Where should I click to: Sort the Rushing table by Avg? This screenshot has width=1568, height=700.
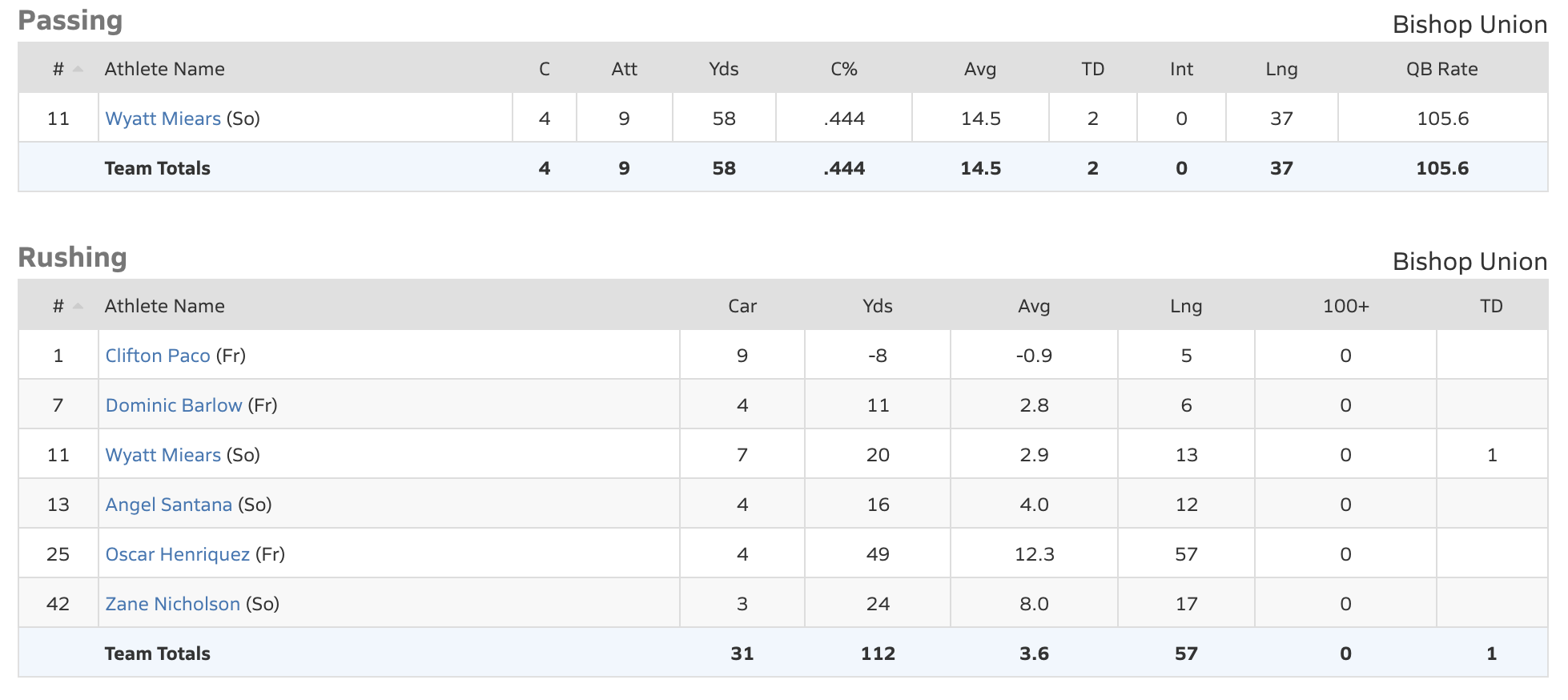coord(1033,305)
